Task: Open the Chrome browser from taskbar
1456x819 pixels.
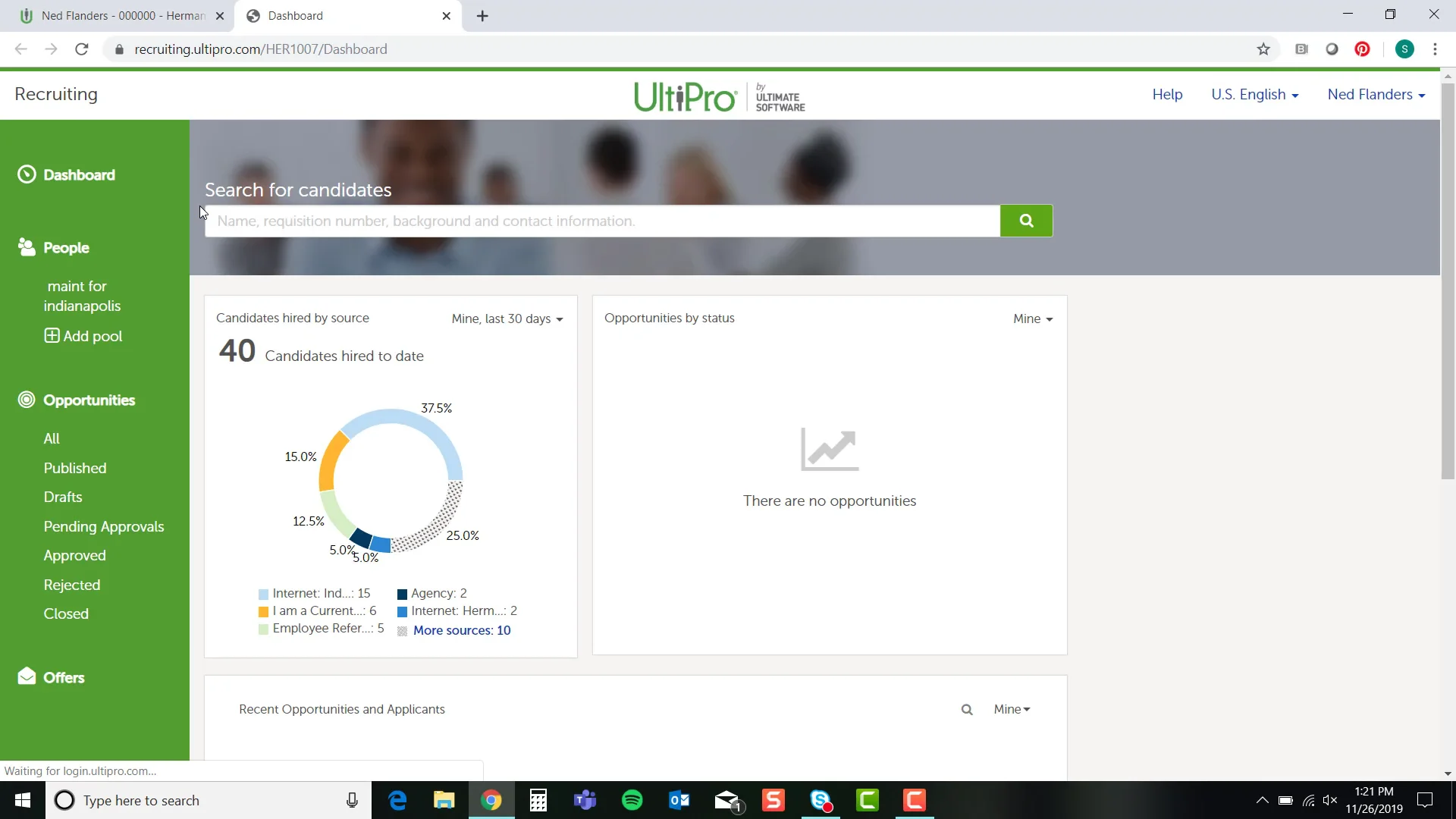Action: [491, 800]
